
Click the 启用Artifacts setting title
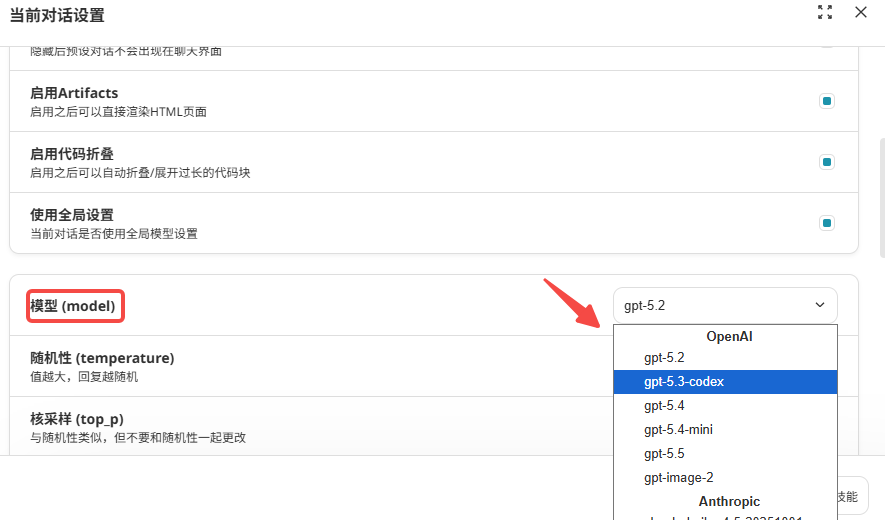pos(74,93)
